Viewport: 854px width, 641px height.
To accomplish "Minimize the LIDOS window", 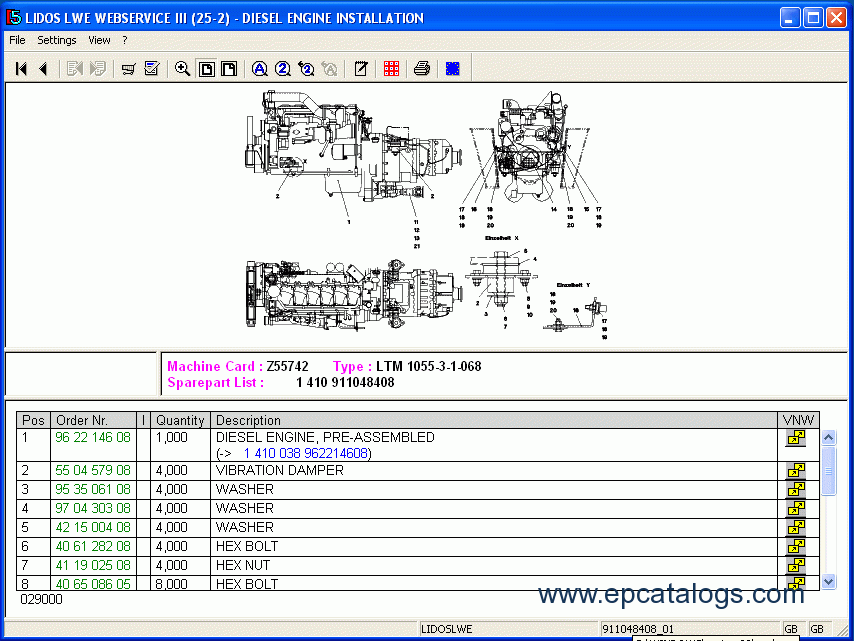I will (790, 18).
